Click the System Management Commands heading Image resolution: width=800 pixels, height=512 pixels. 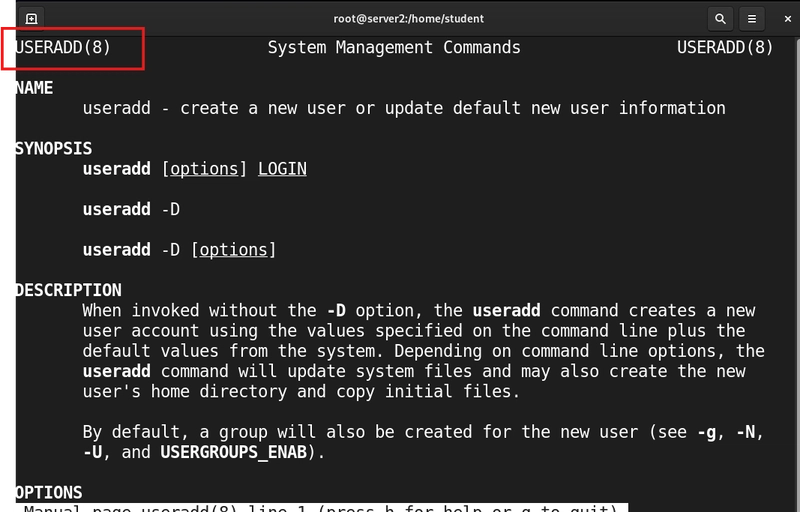[x=394, y=47]
